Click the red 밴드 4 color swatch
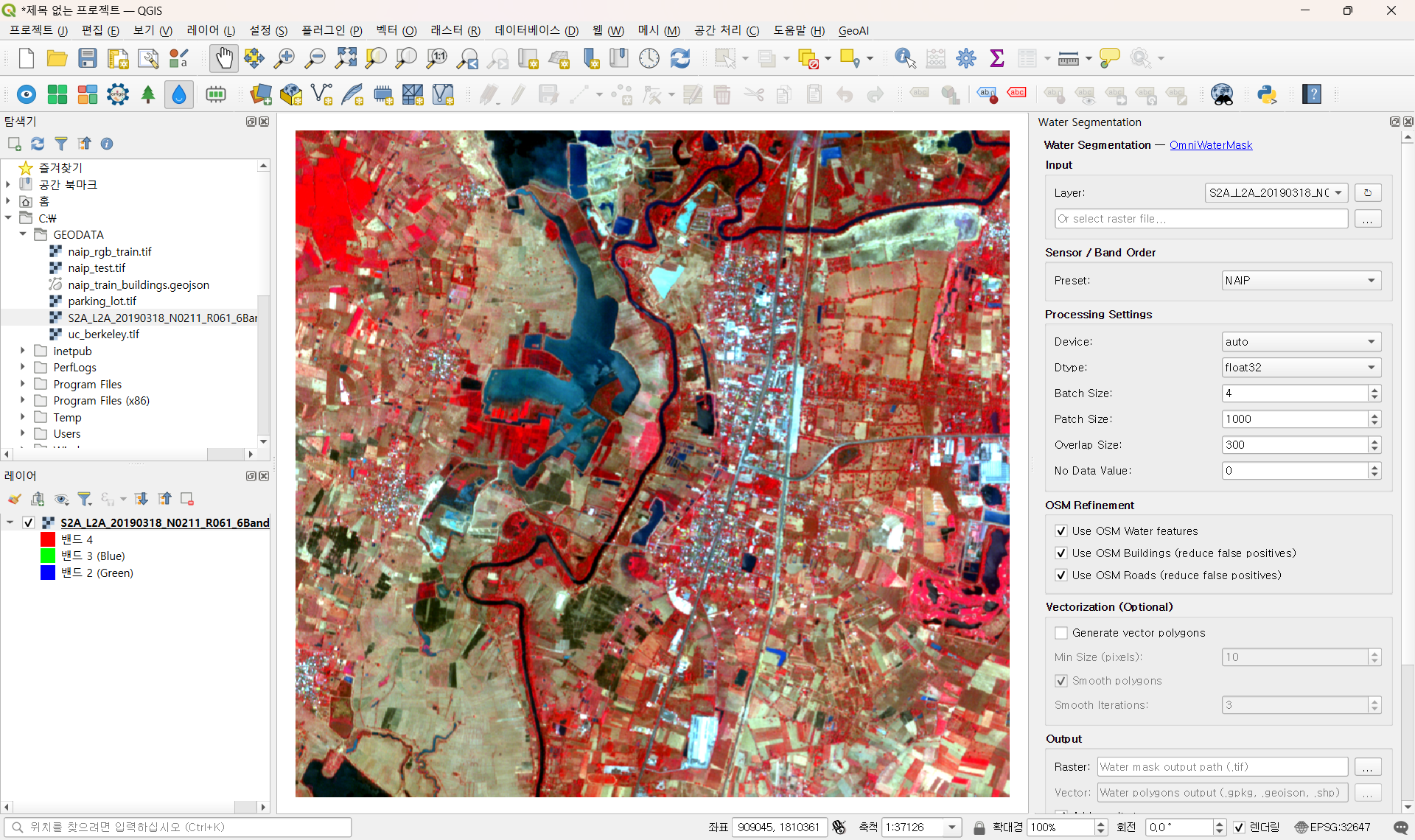This screenshot has width=1415, height=840. (48, 539)
